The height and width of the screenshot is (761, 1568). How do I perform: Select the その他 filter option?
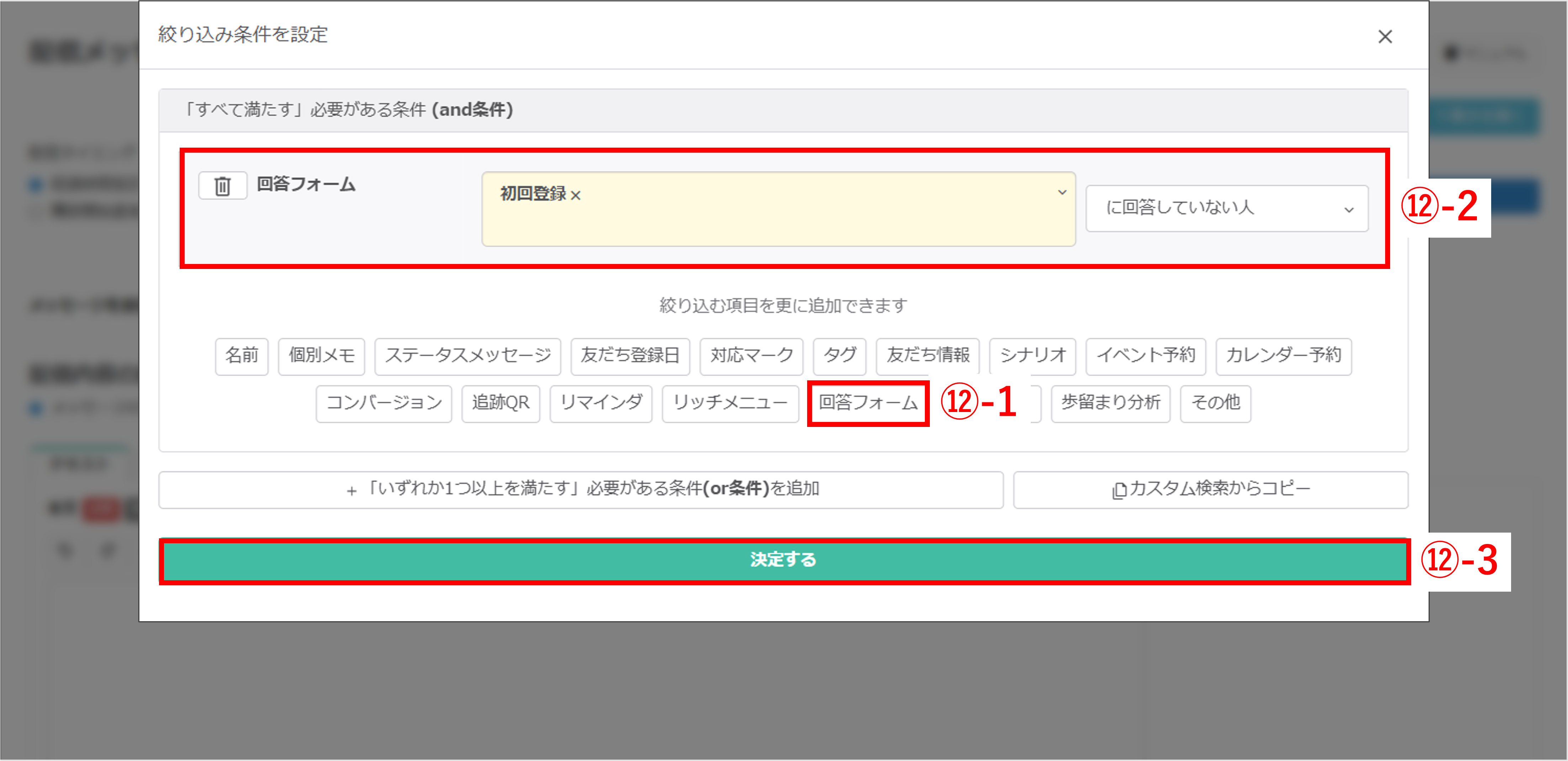[x=1215, y=403]
